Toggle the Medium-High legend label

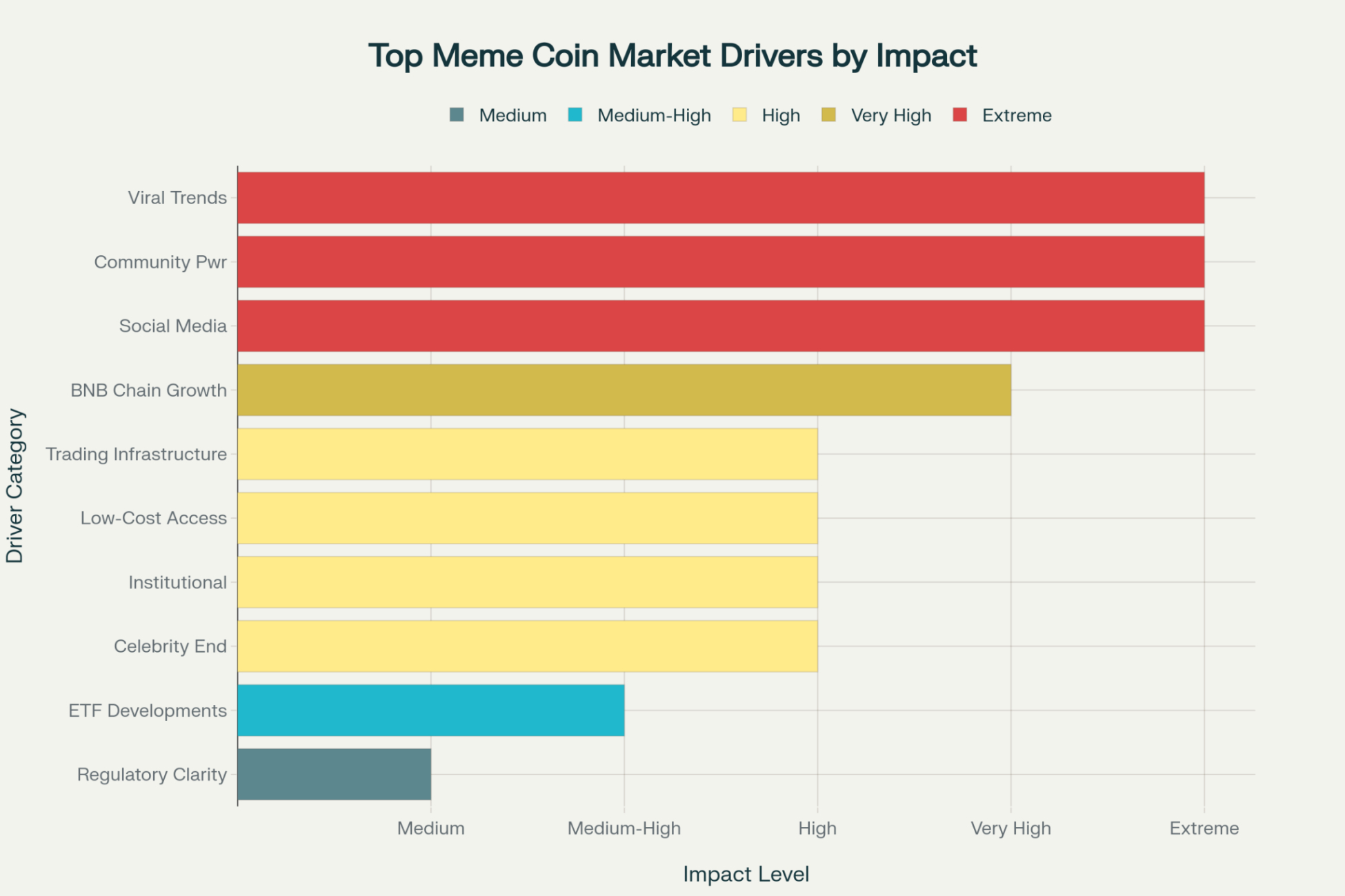654,115
